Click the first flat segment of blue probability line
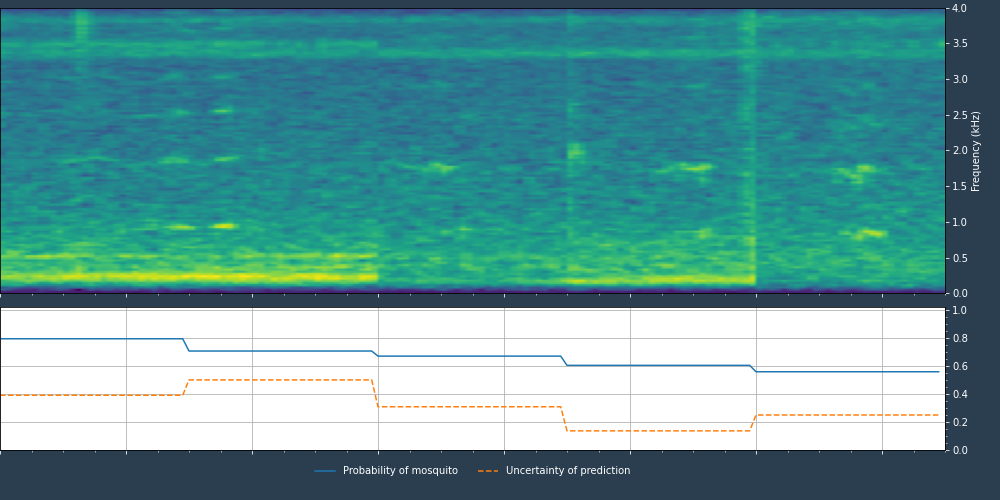 click(x=90, y=339)
